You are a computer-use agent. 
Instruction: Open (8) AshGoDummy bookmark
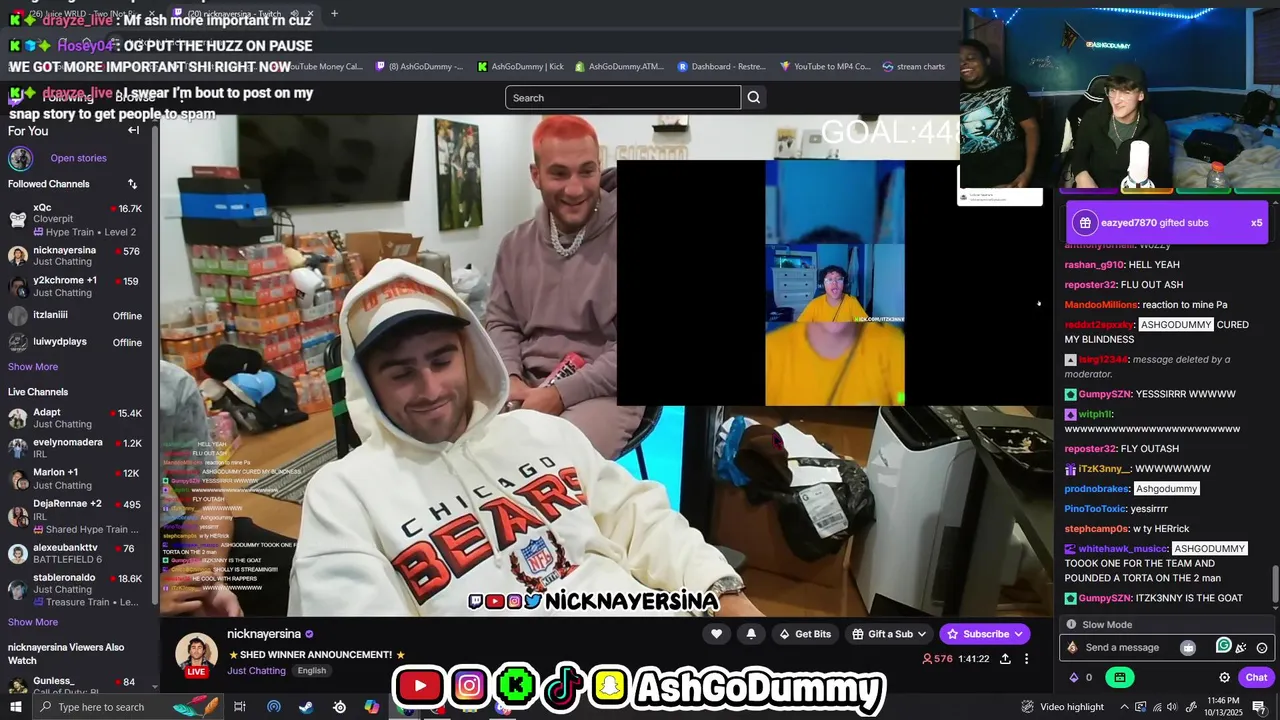(x=419, y=67)
